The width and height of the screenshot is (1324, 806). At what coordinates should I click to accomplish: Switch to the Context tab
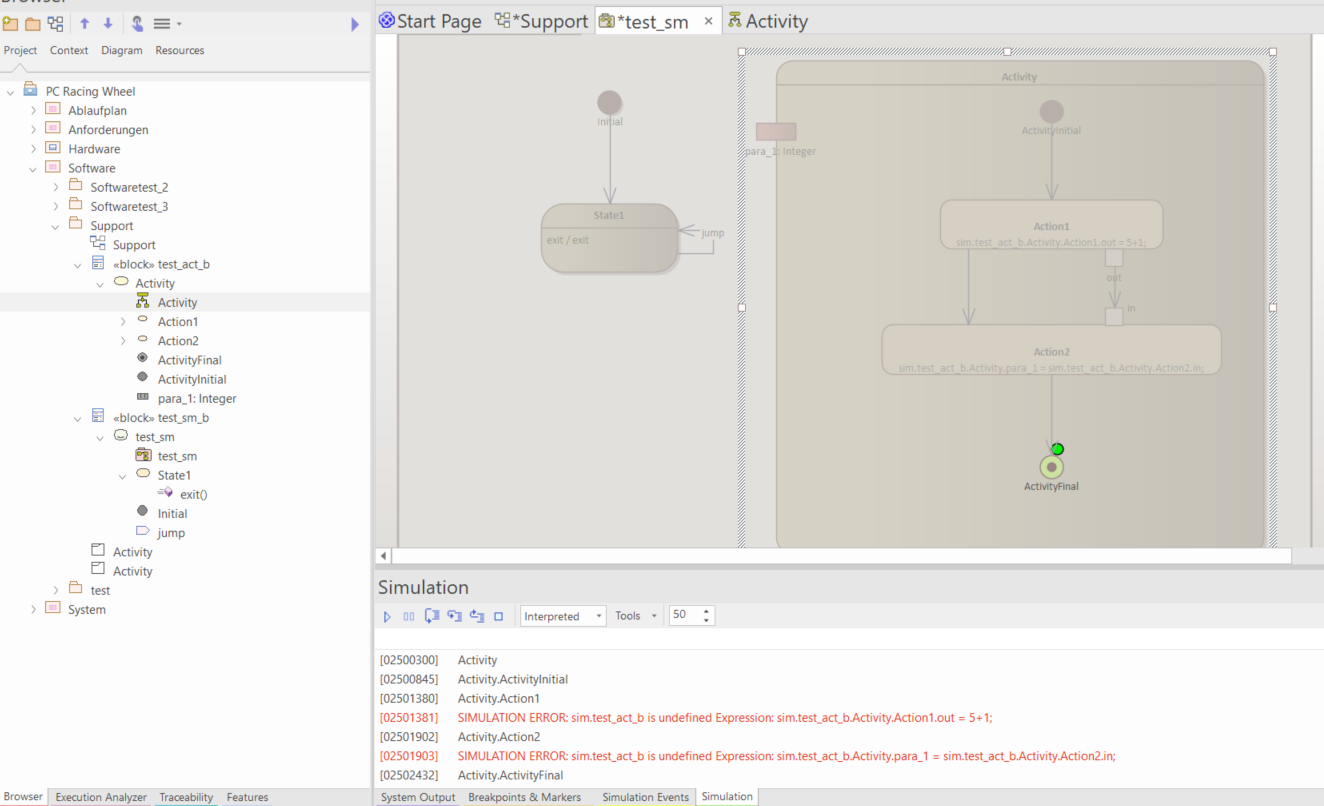click(x=69, y=50)
